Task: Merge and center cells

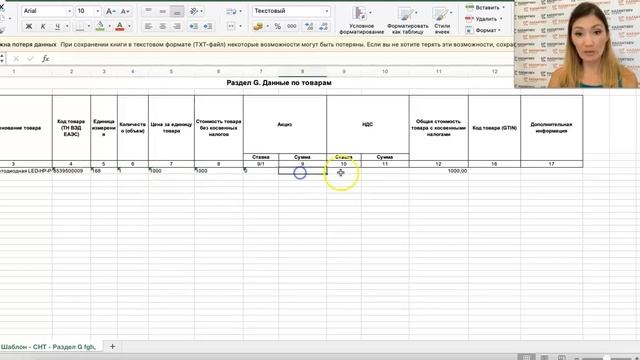Action: tap(231, 27)
